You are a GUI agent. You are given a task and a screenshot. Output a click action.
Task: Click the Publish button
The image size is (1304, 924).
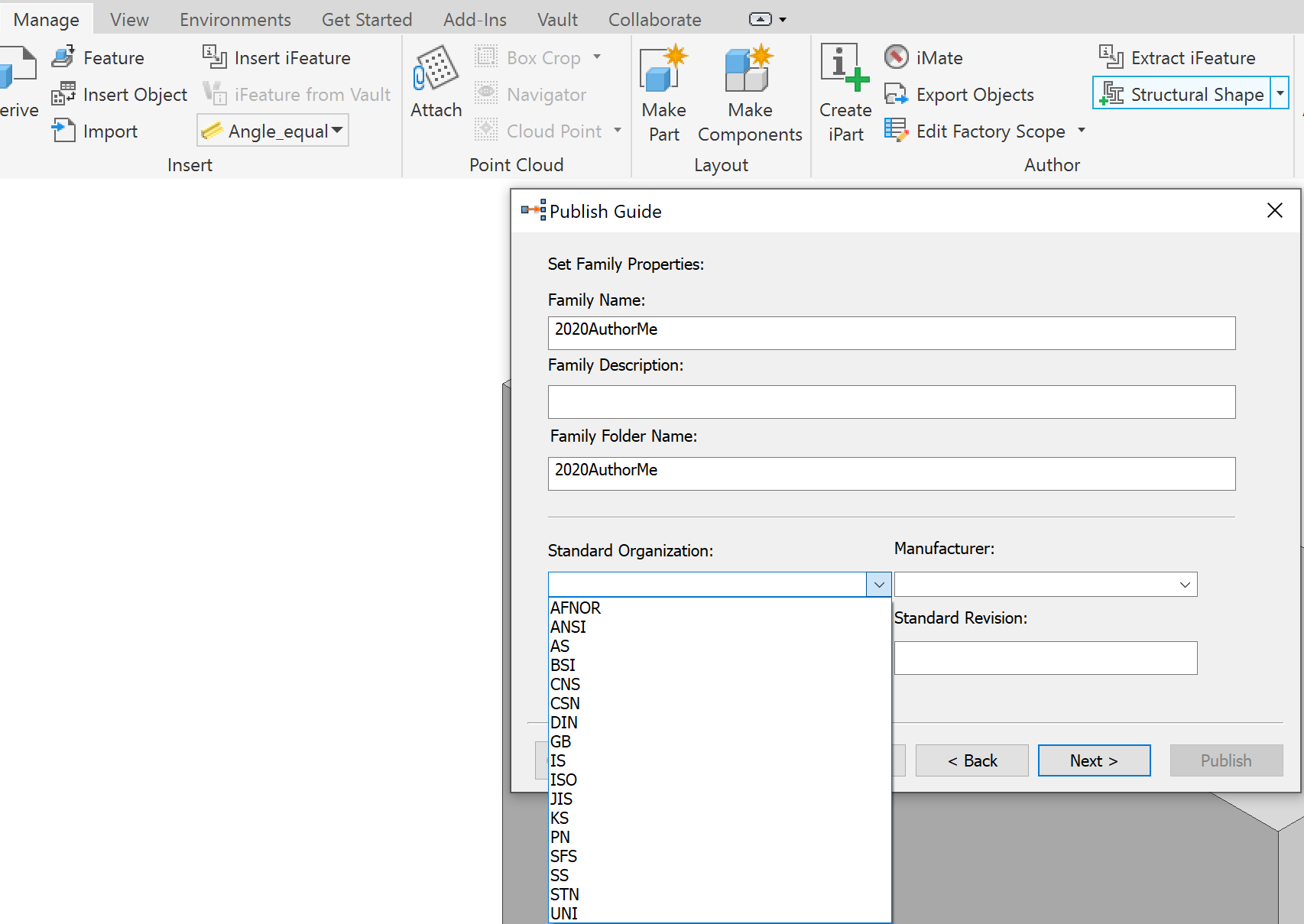1226,760
